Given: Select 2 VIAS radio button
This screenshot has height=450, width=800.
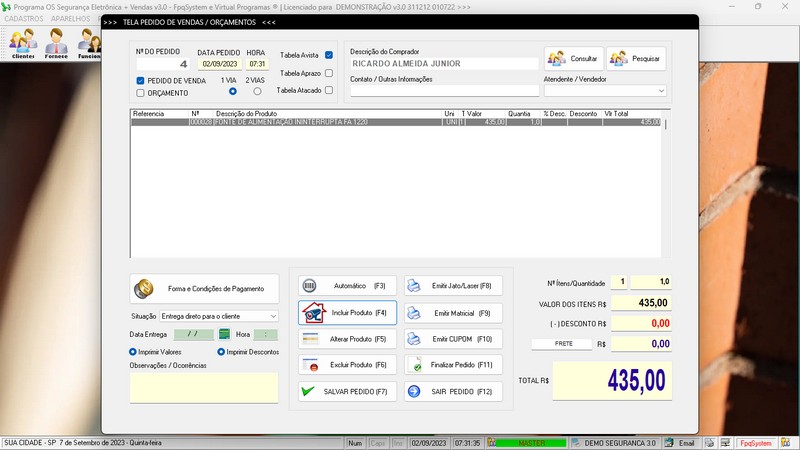Looking at the screenshot, I should pos(257,91).
